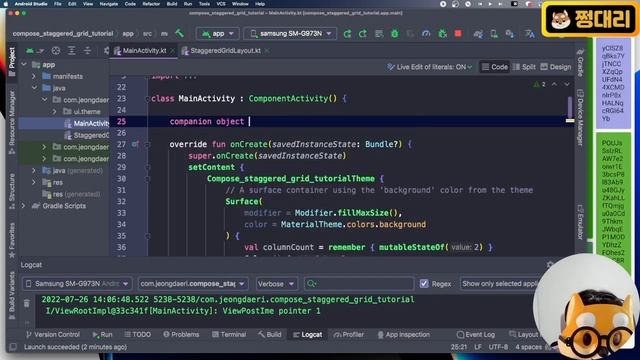Expand the ui.theme package
The width and height of the screenshot is (640, 360).
point(55,111)
